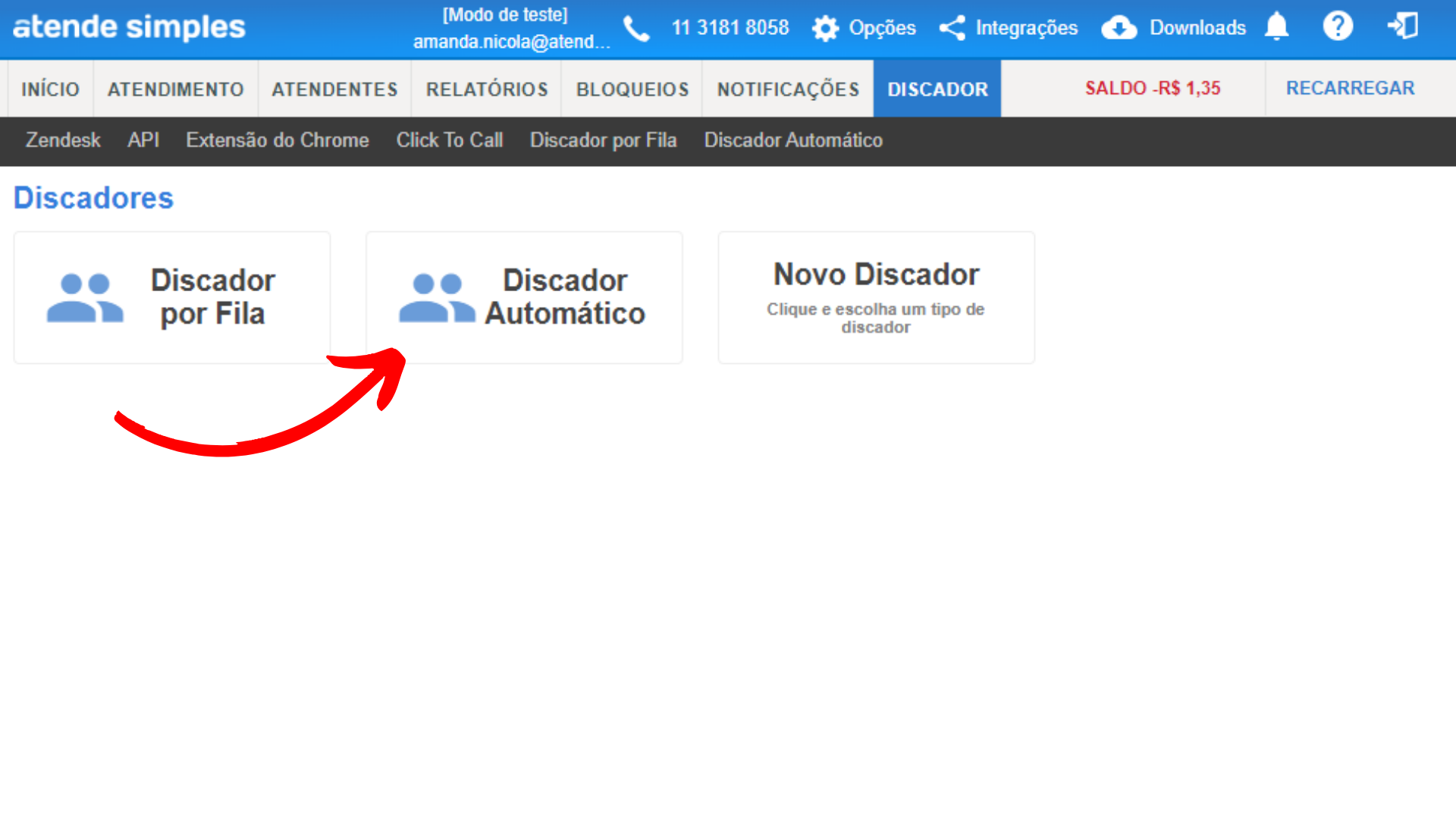Open the Zendesk submenu item
The height and width of the screenshot is (819, 1456).
coord(63,140)
